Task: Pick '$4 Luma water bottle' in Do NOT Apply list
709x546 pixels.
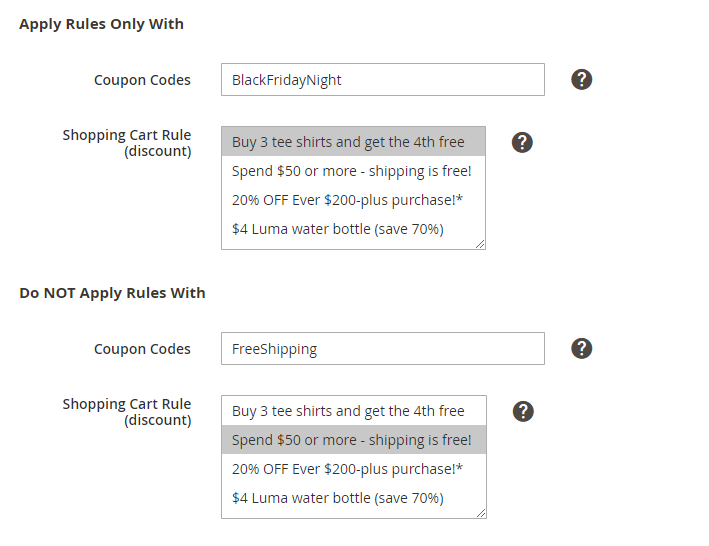Action: (x=337, y=498)
